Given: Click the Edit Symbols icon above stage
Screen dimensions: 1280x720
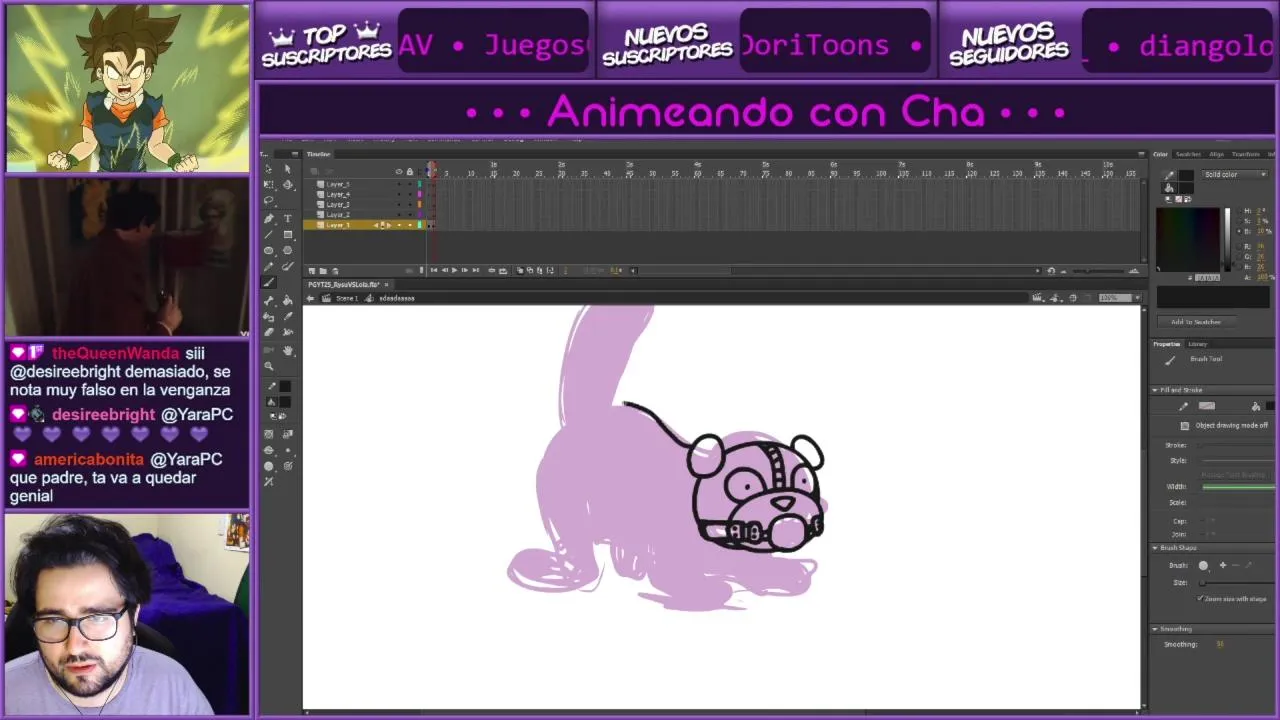Looking at the screenshot, I should pos(1053,298).
